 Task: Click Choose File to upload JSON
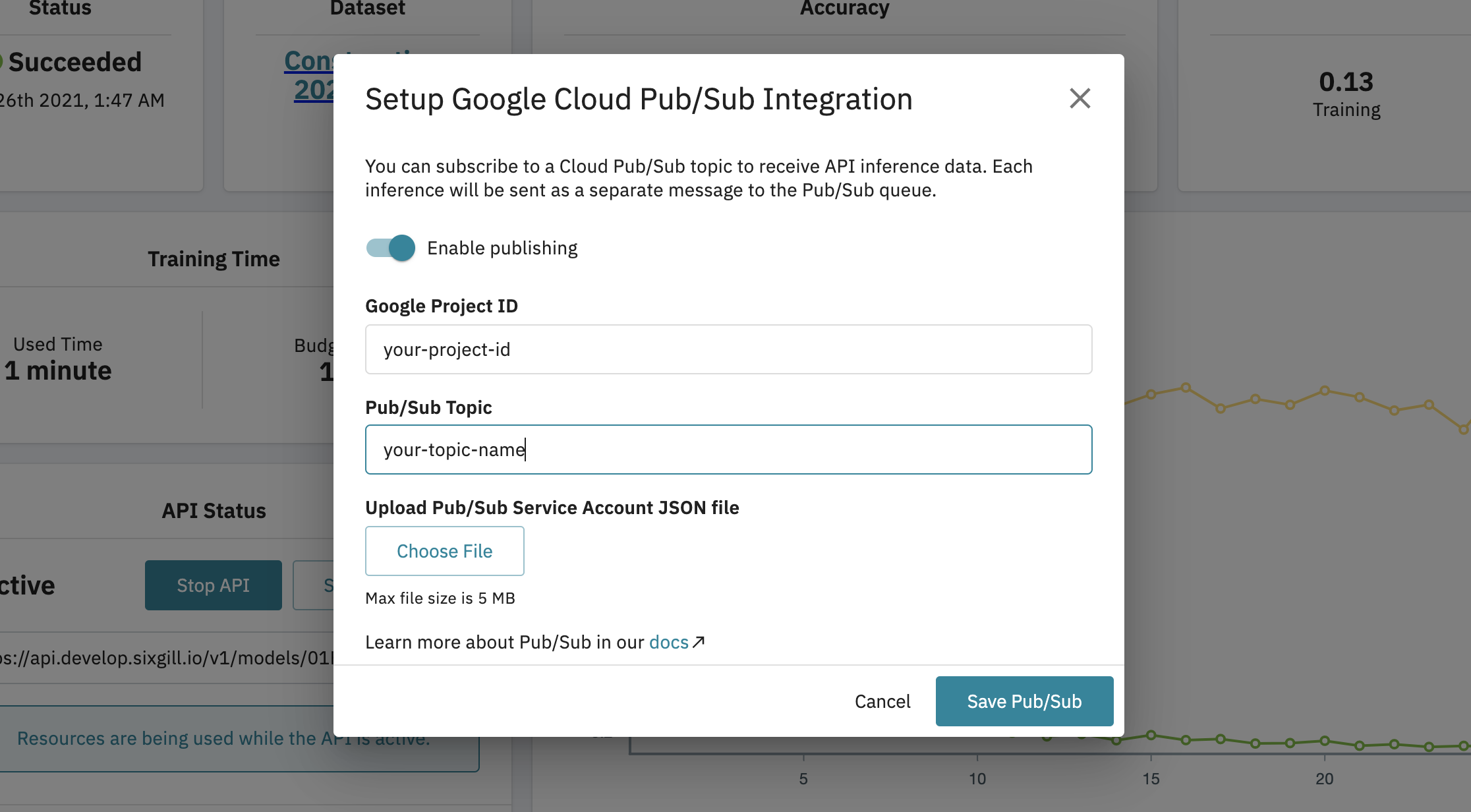pos(445,551)
